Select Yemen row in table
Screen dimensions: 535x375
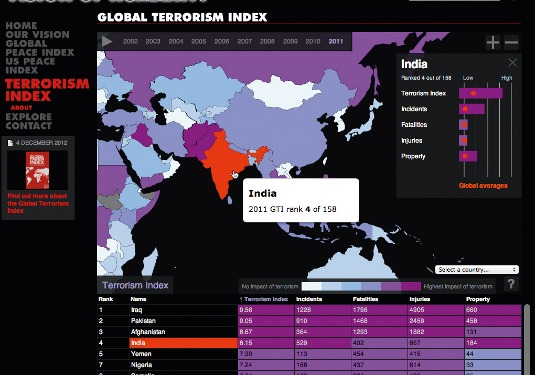[309, 354]
